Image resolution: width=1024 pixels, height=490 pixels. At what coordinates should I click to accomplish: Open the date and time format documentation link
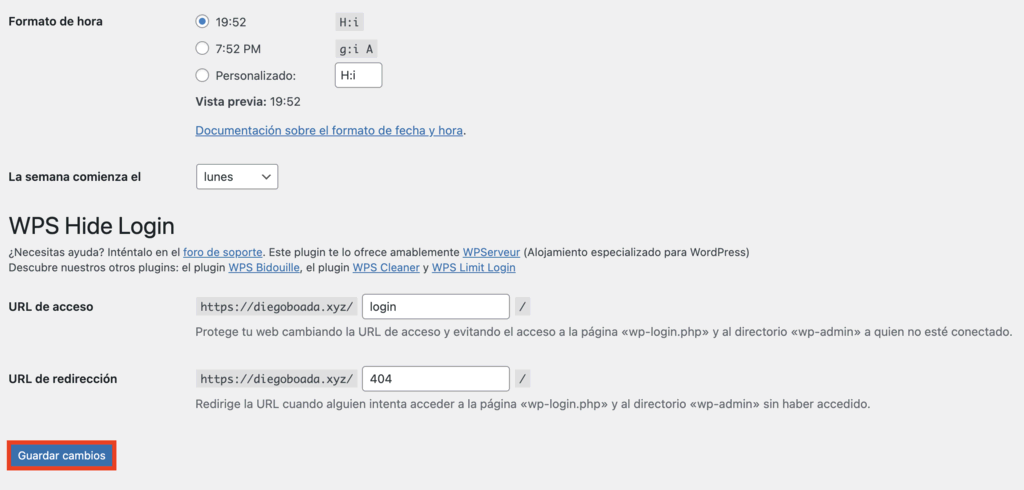(x=329, y=130)
